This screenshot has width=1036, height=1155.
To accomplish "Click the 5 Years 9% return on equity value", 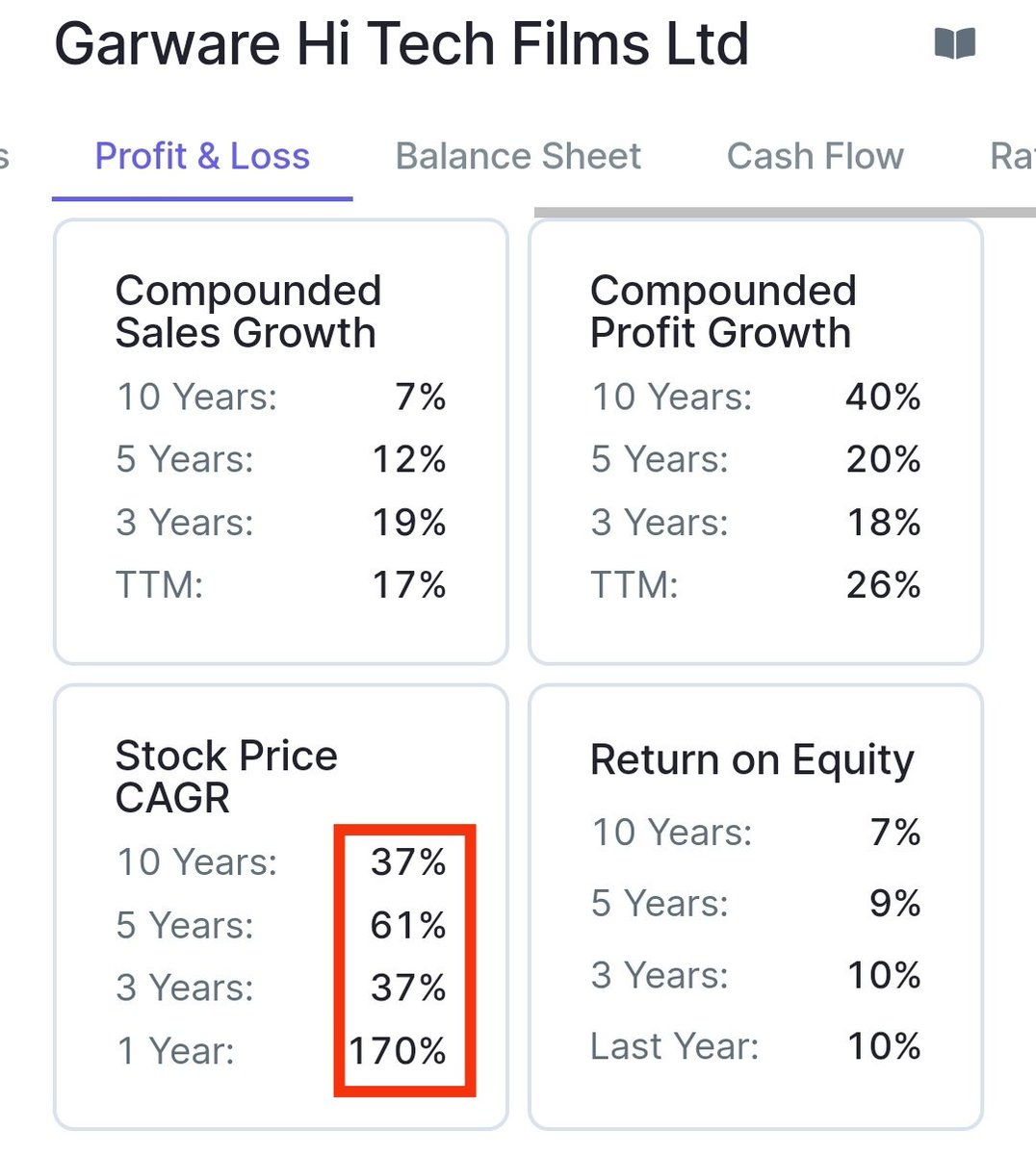I will 894,903.
